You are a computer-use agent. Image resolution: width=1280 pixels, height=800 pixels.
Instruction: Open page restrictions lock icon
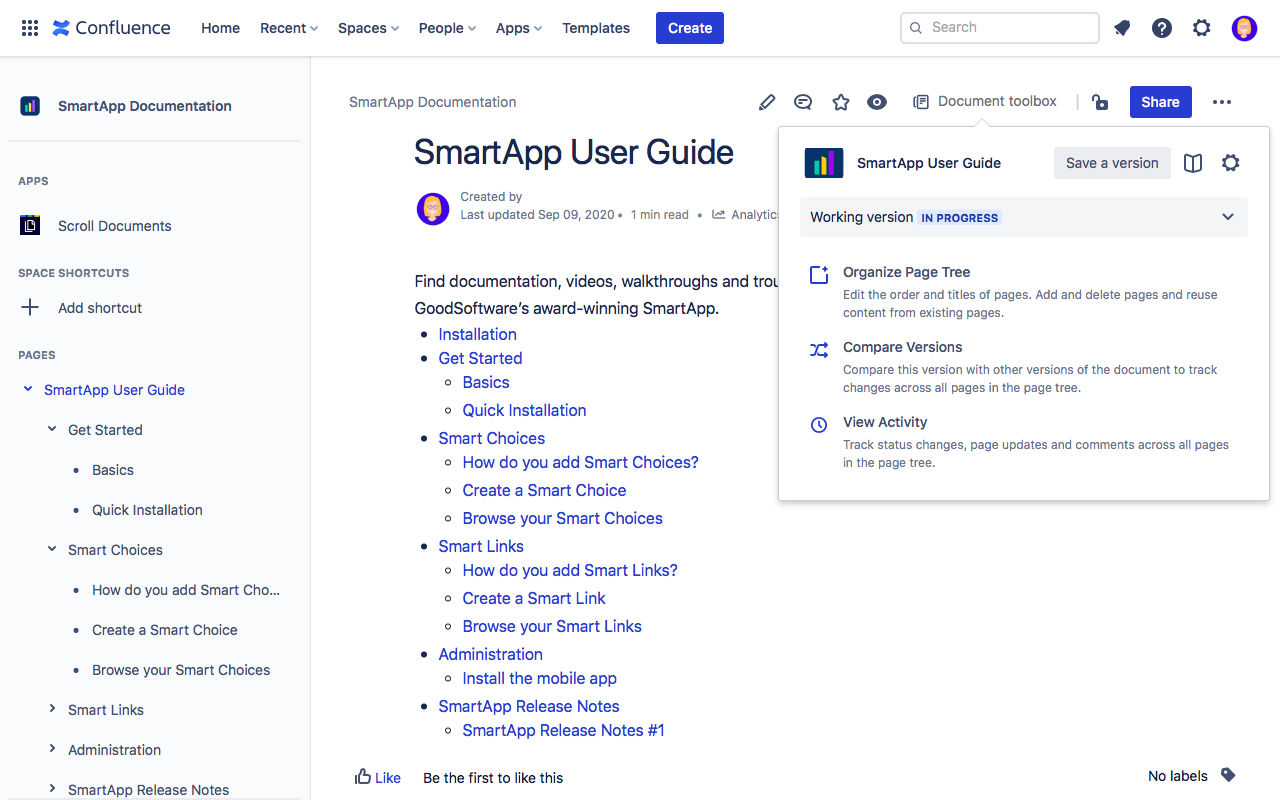pyautogui.click(x=1100, y=102)
